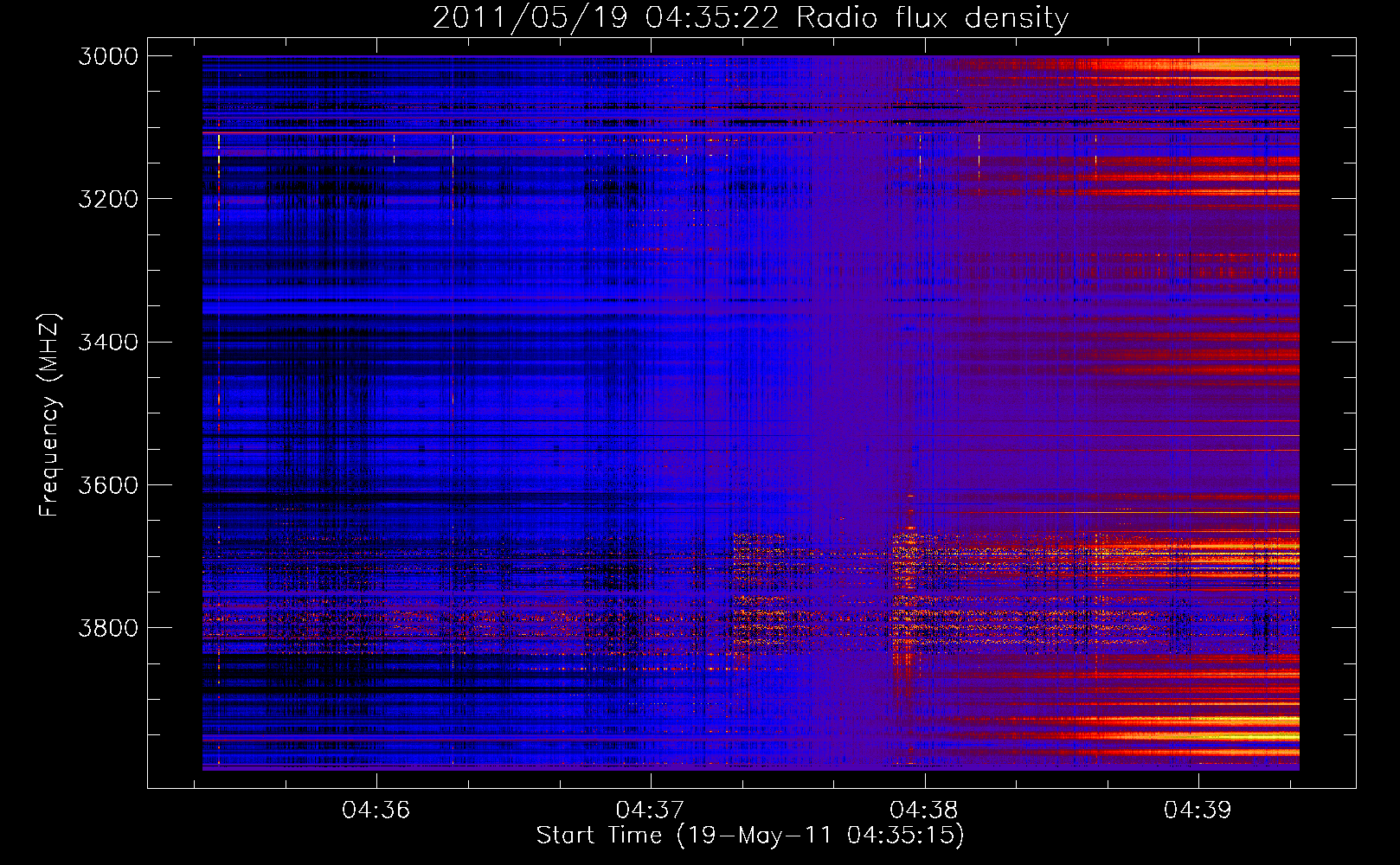
Task: Select the 3000 frequency axis label
Action: point(108,56)
